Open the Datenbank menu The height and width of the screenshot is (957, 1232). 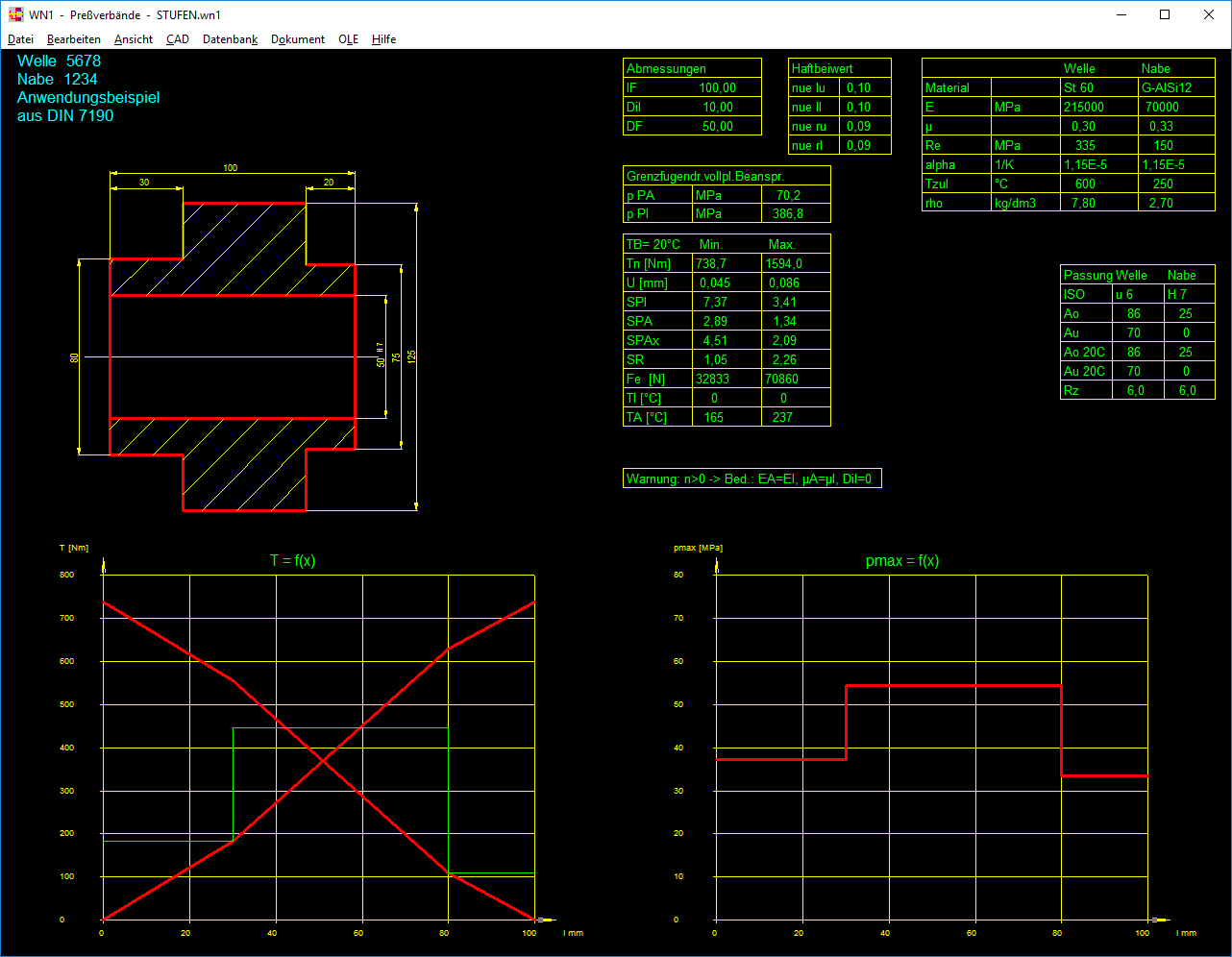[x=231, y=39]
